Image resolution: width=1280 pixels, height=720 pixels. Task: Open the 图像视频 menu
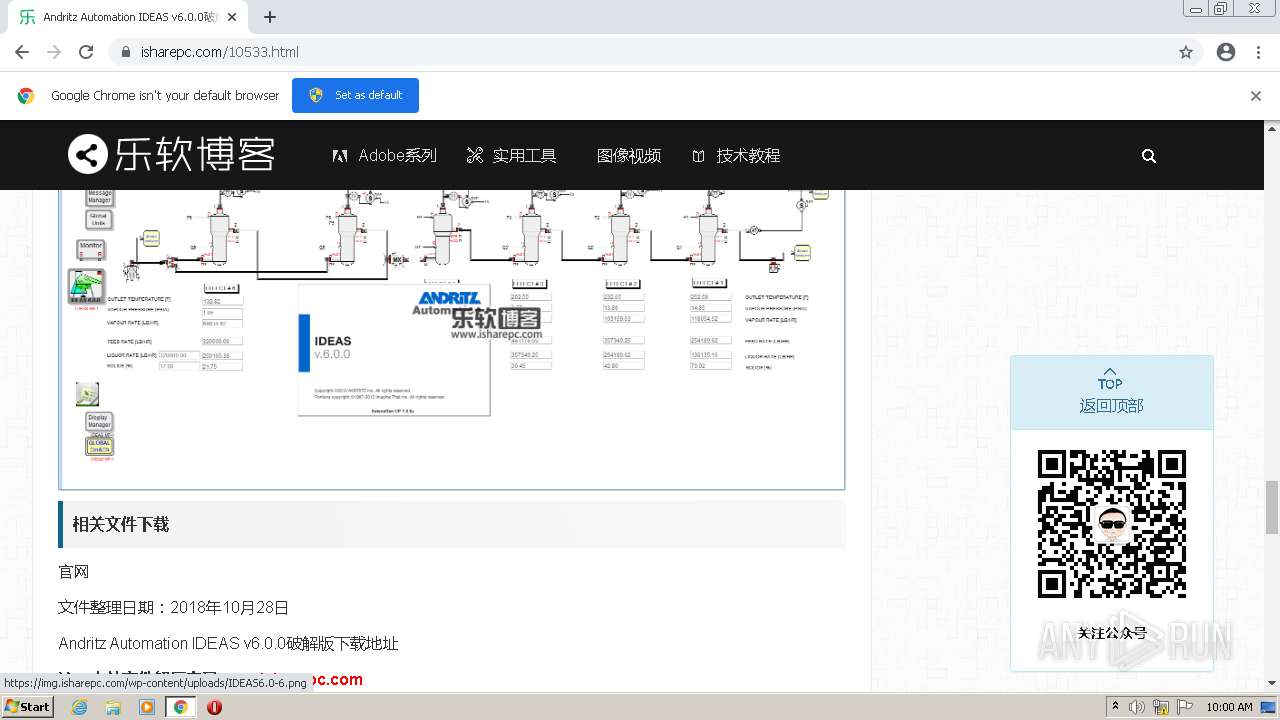click(629, 156)
